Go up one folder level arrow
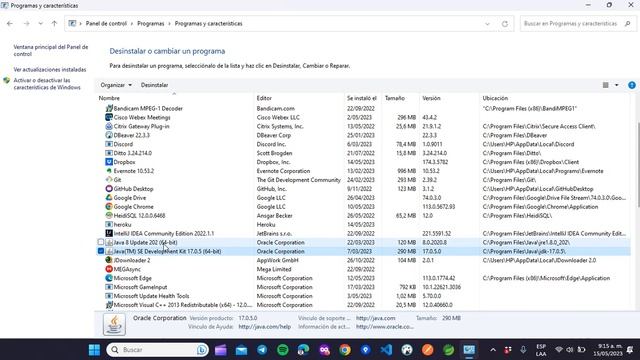 [x=54, y=24]
